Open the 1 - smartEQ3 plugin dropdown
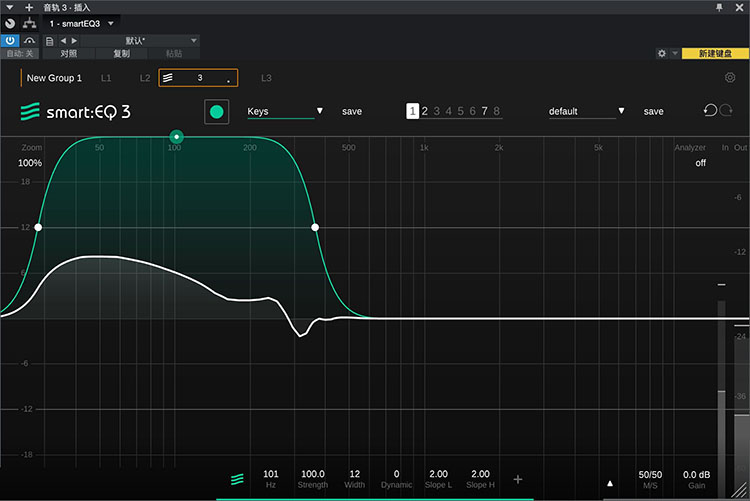The height and width of the screenshot is (501, 750). pos(81,23)
